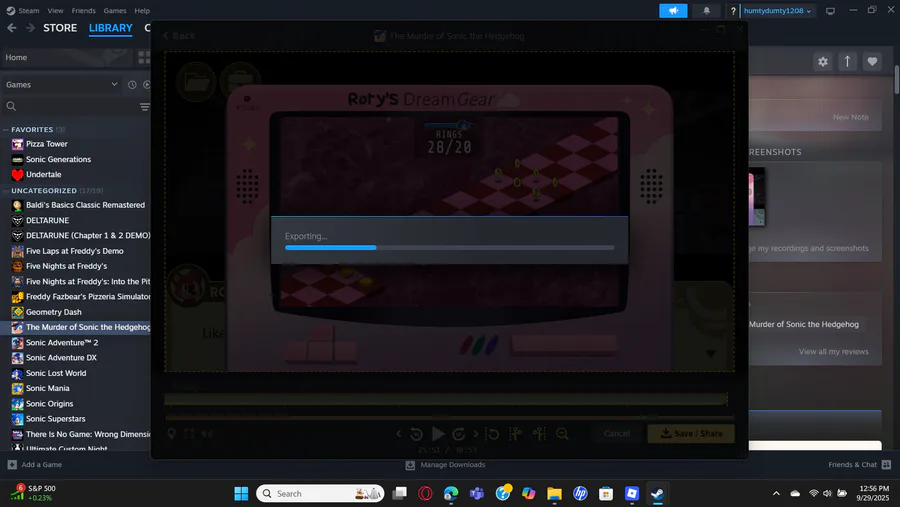900x507 pixels.
Task: Open the Friends menu
Action: click(83, 10)
